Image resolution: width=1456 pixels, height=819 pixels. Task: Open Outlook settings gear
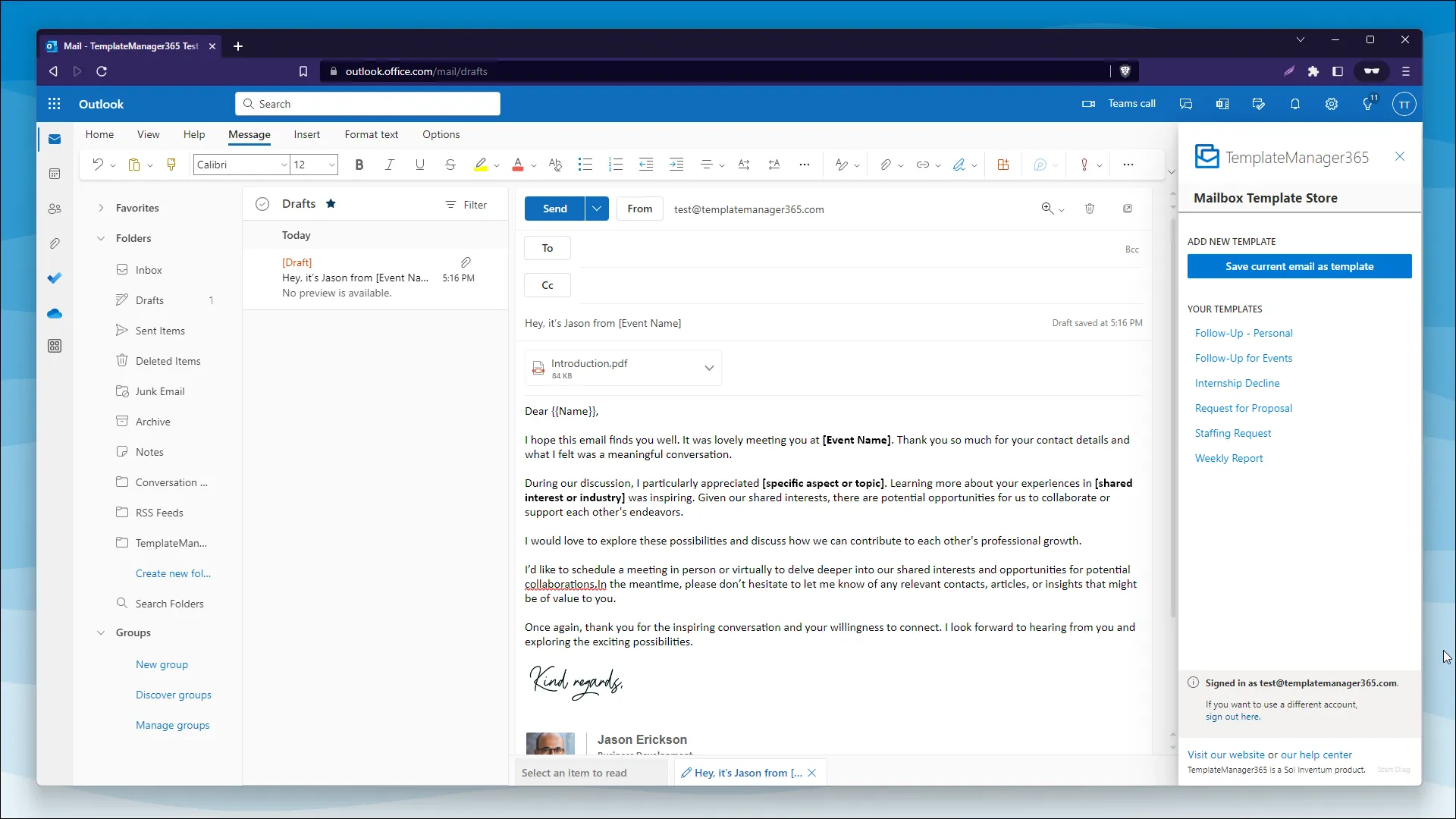[x=1332, y=104]
